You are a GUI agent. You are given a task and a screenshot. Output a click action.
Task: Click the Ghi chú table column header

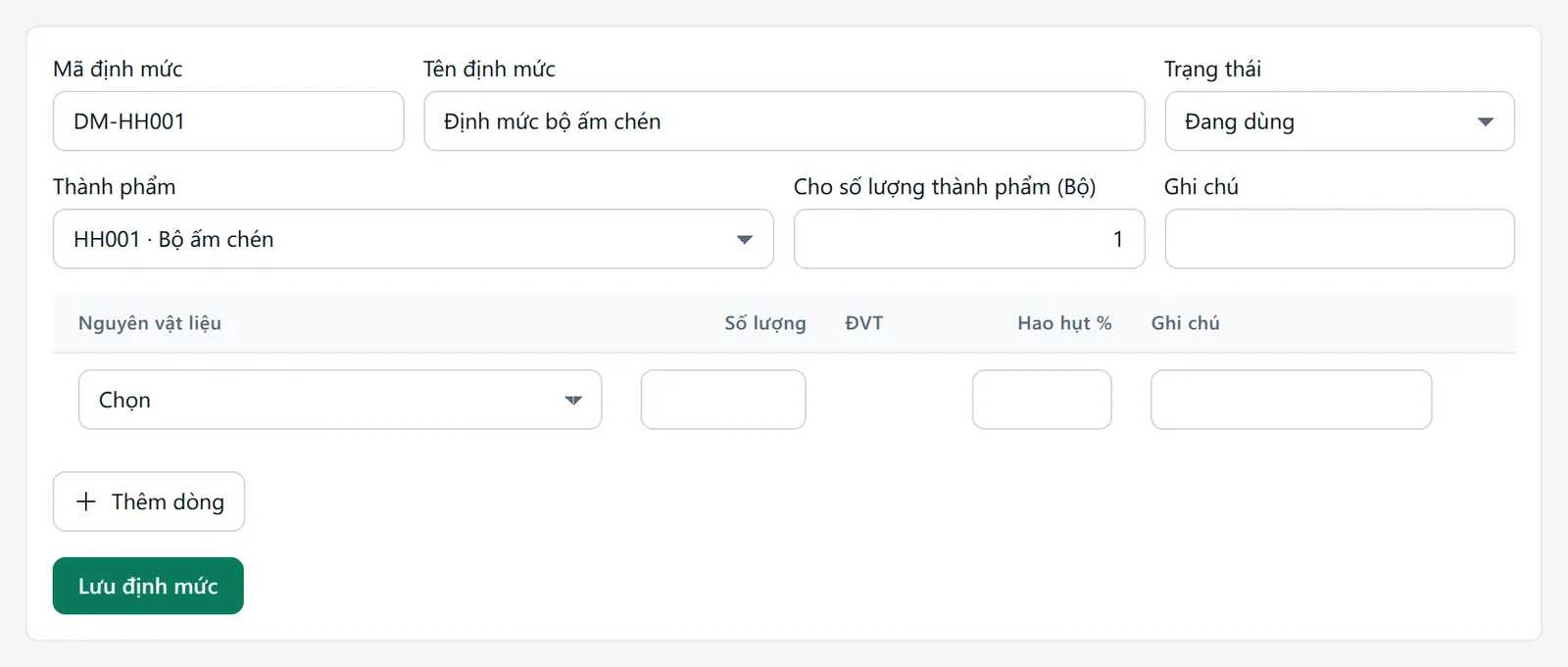(x=1186, y=323)
